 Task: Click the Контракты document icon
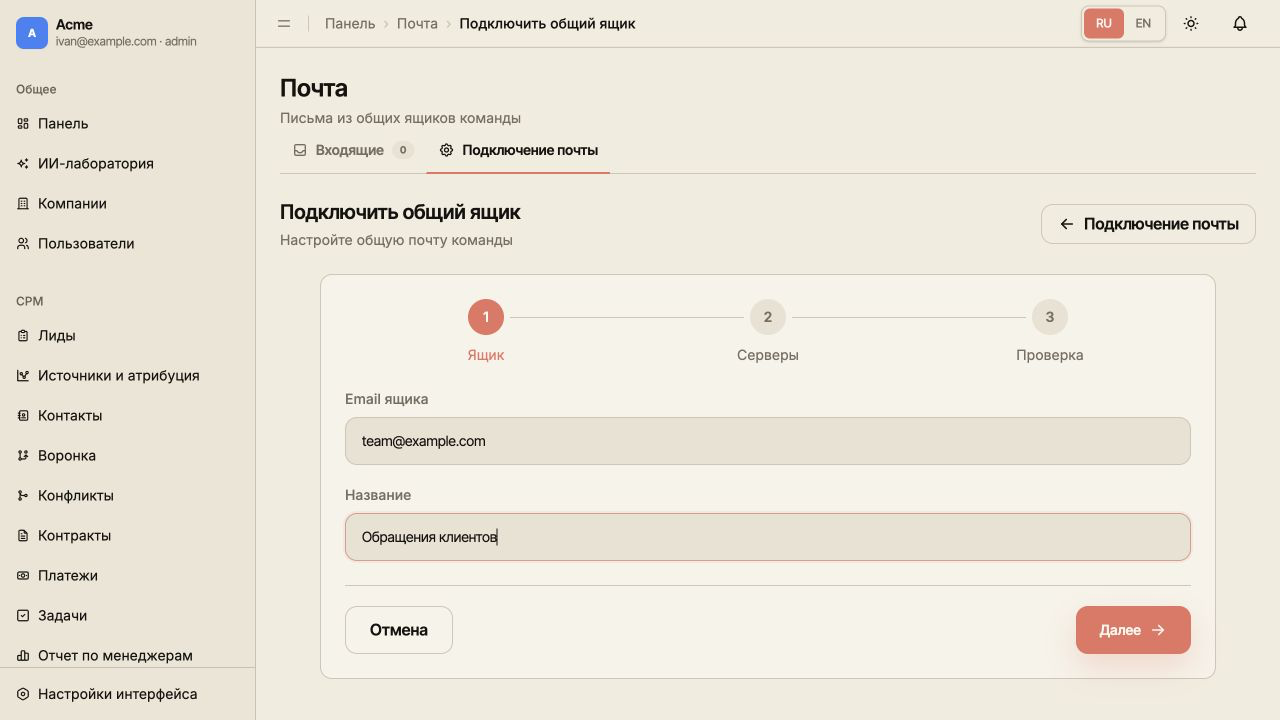(x=23, y=535)
